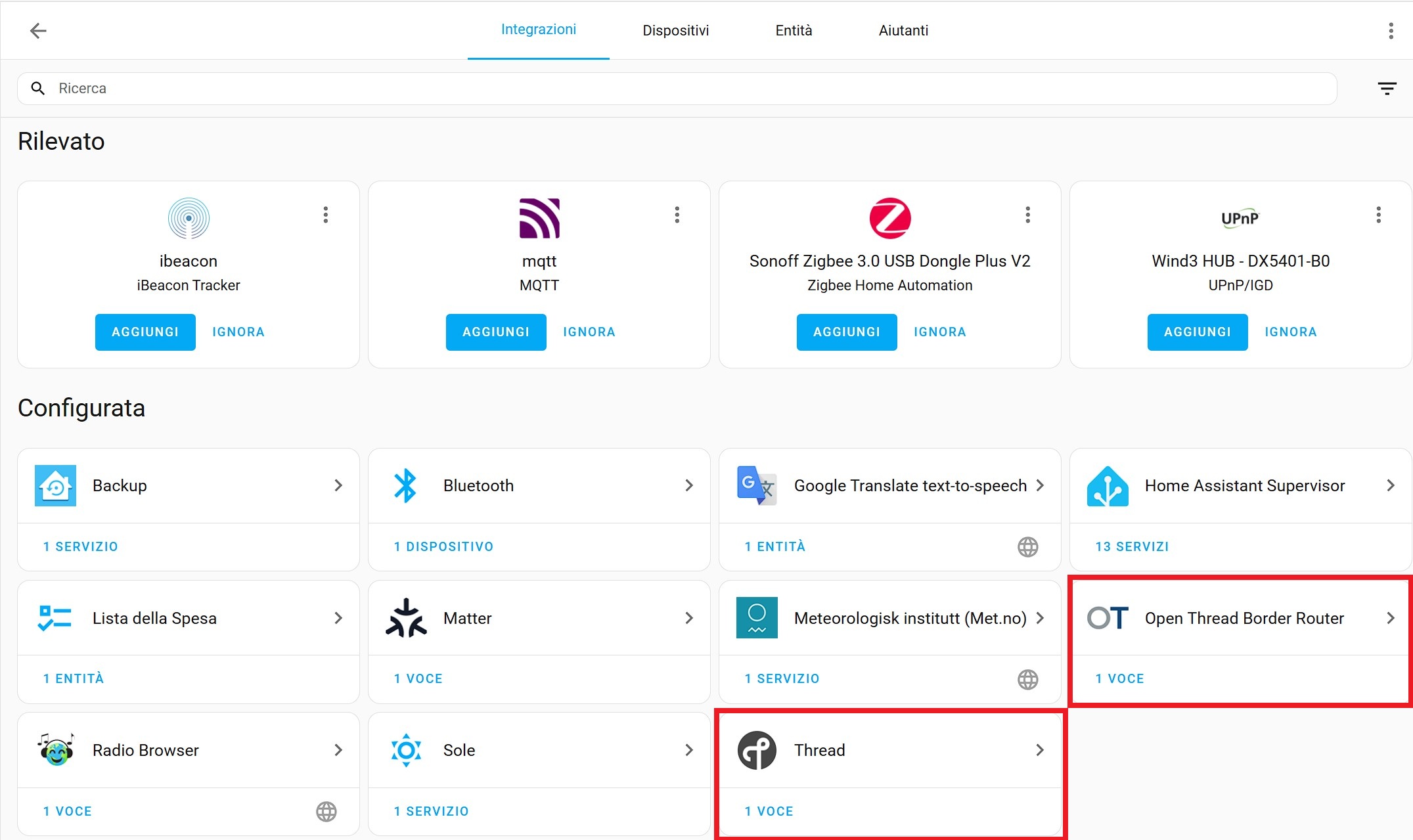Click the Backup integration icon
This screenshot has width=1413, height=840.
click(55, 485)
